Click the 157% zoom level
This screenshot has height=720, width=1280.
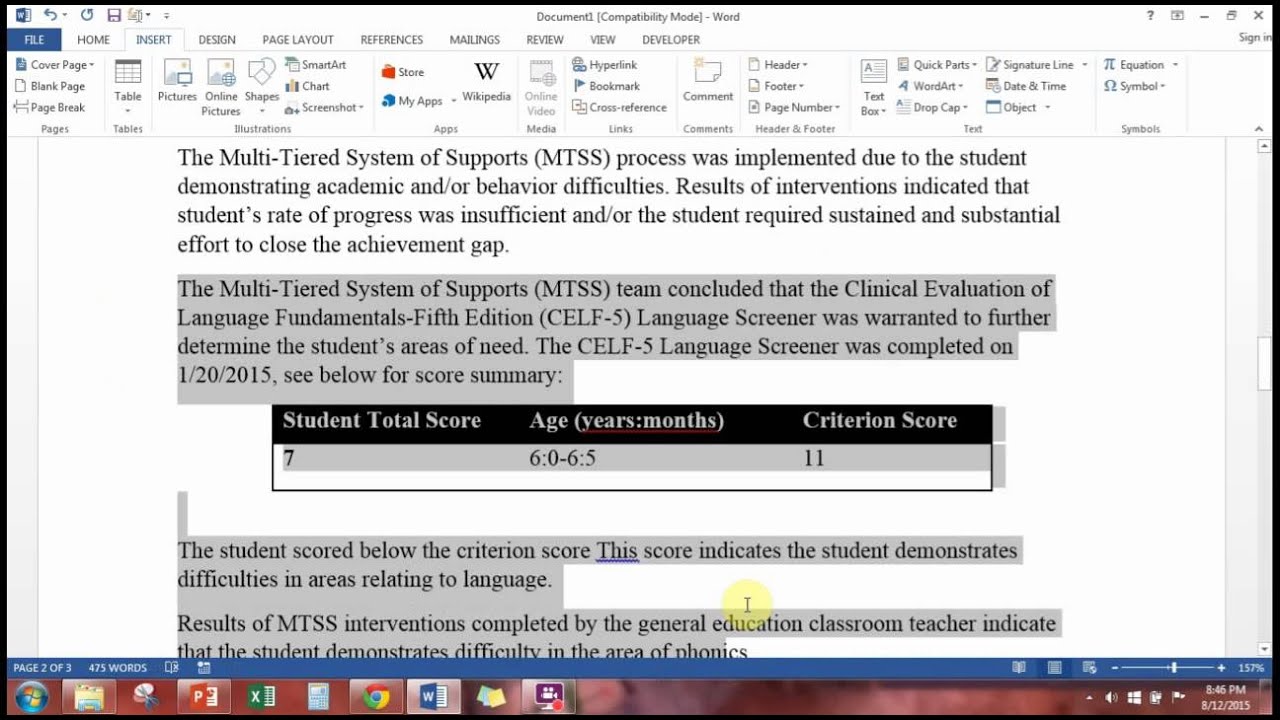point(1251,667)
